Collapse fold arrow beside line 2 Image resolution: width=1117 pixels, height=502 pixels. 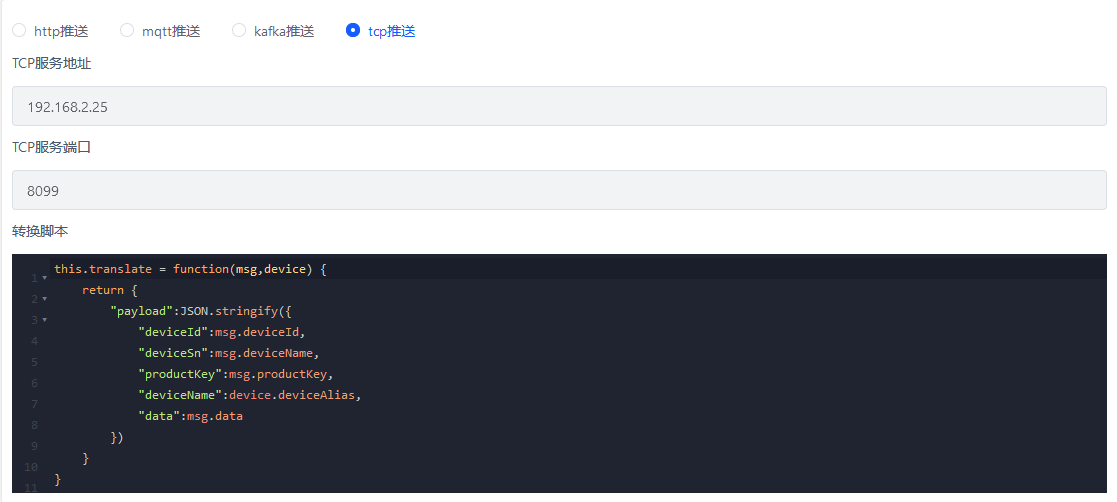[45, 298]
